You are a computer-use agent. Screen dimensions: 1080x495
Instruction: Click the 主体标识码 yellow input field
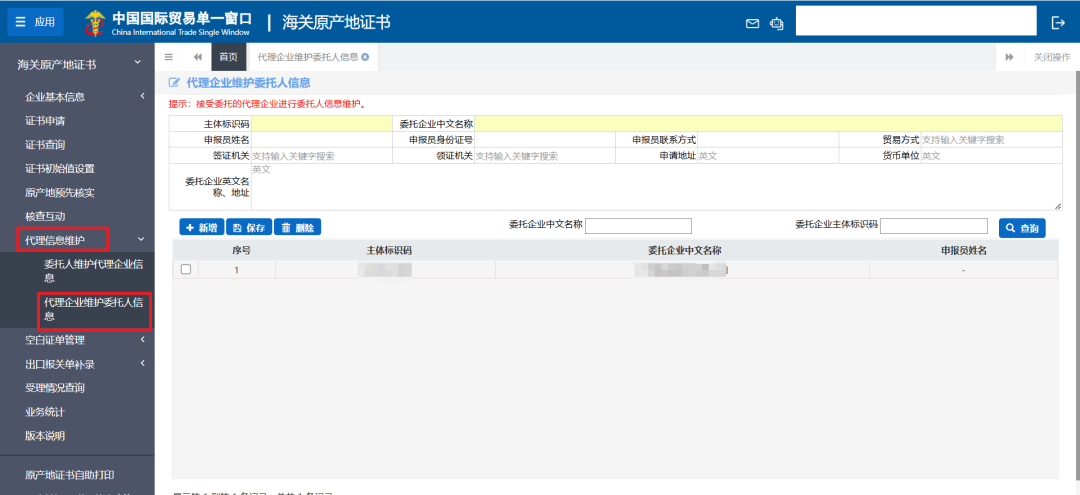coord(322,124)
